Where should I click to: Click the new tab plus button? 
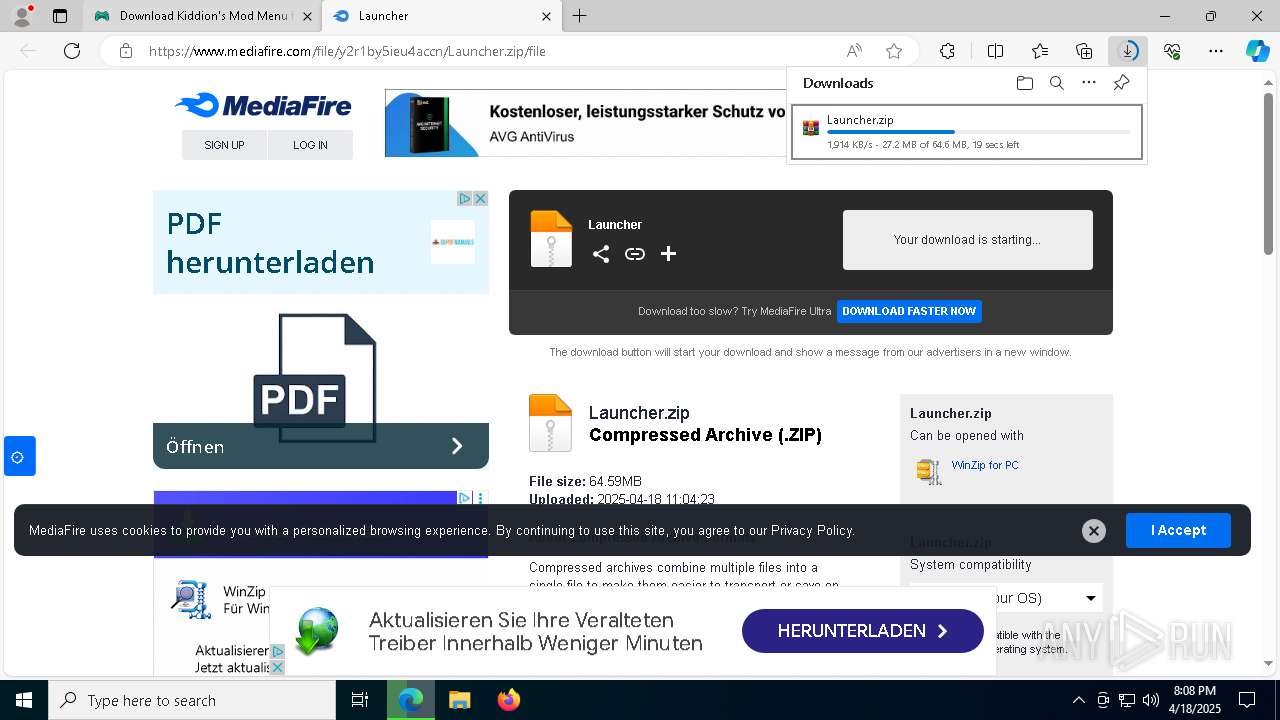click(580, 16)
